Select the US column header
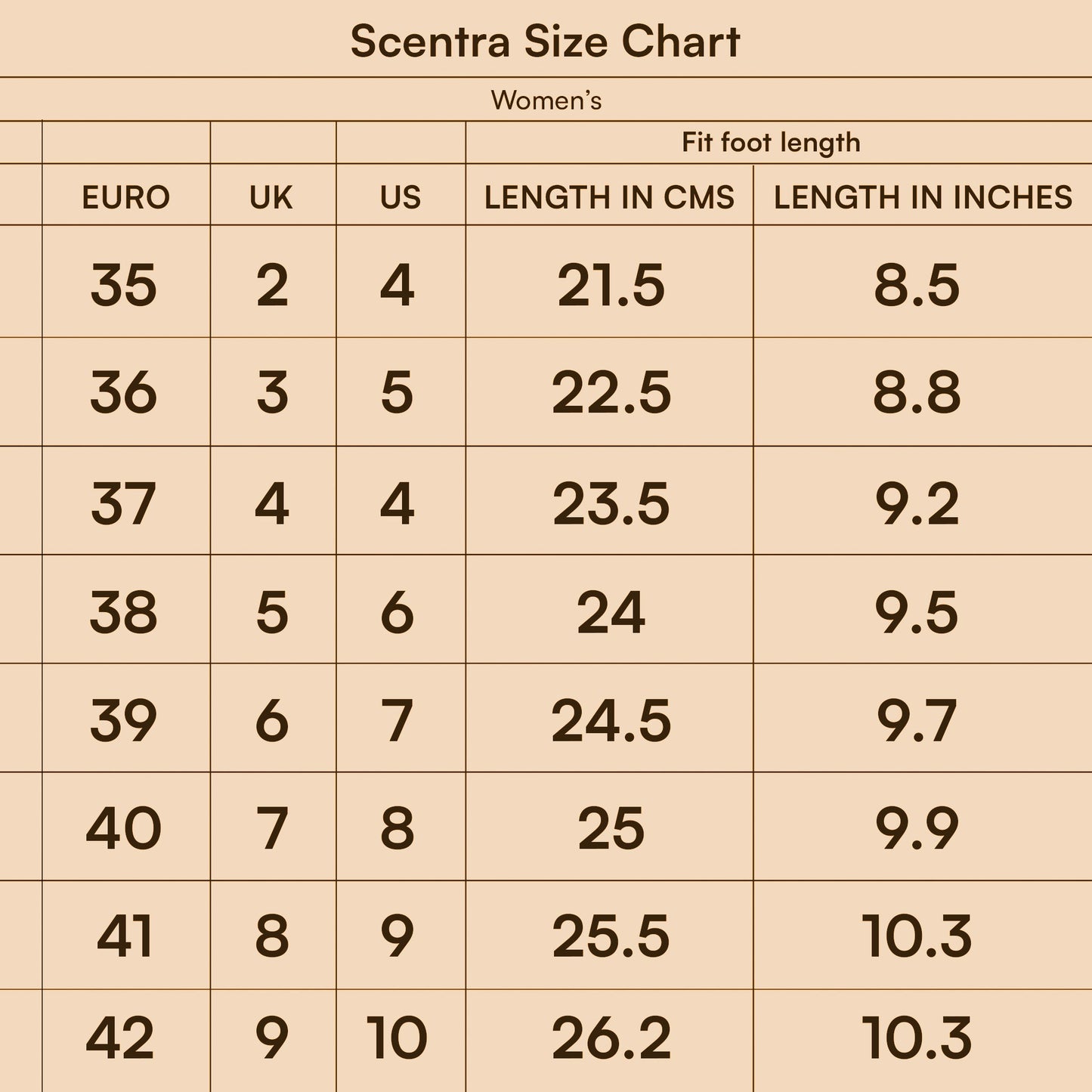Viewport: 1092px width, 1092px height. (x=400, y=197)
